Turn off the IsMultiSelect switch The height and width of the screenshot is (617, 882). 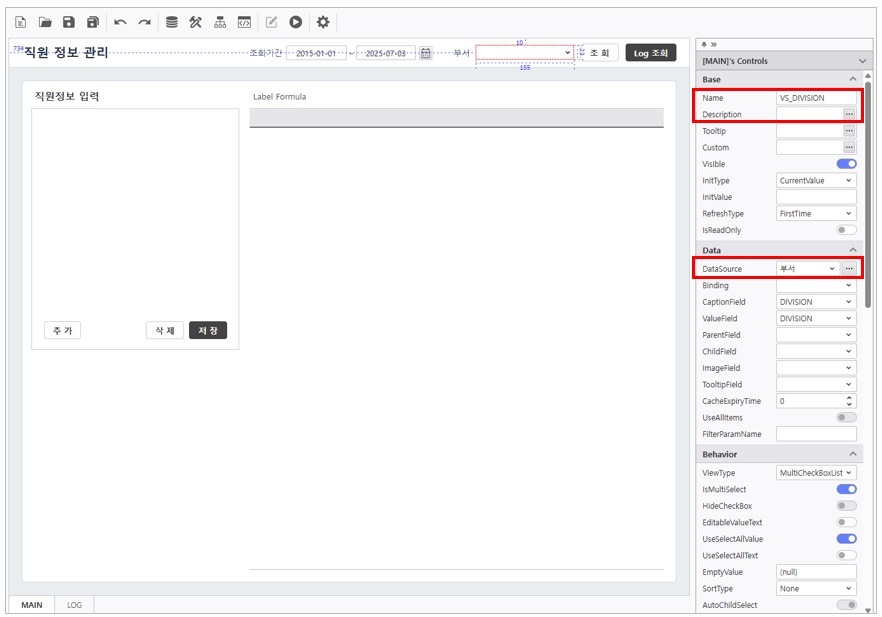pos(846,490)
